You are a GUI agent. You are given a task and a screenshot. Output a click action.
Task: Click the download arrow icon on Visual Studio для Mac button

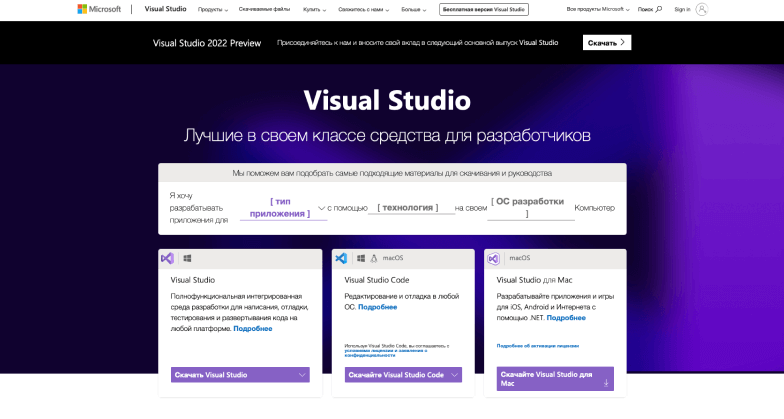tap(606, 383)
